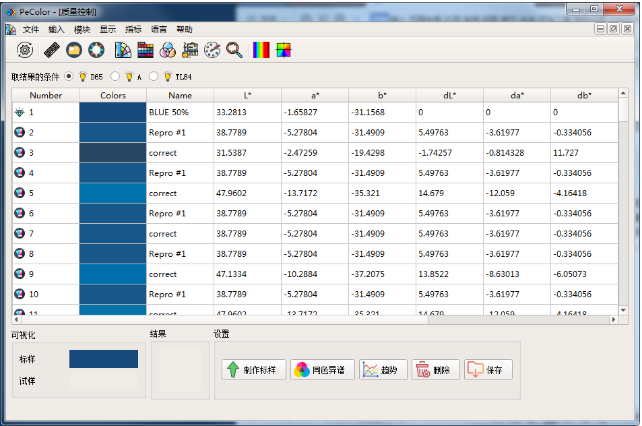Click the Name column header
This screenshot has width=642, height=426.
(x=180, y=95)
